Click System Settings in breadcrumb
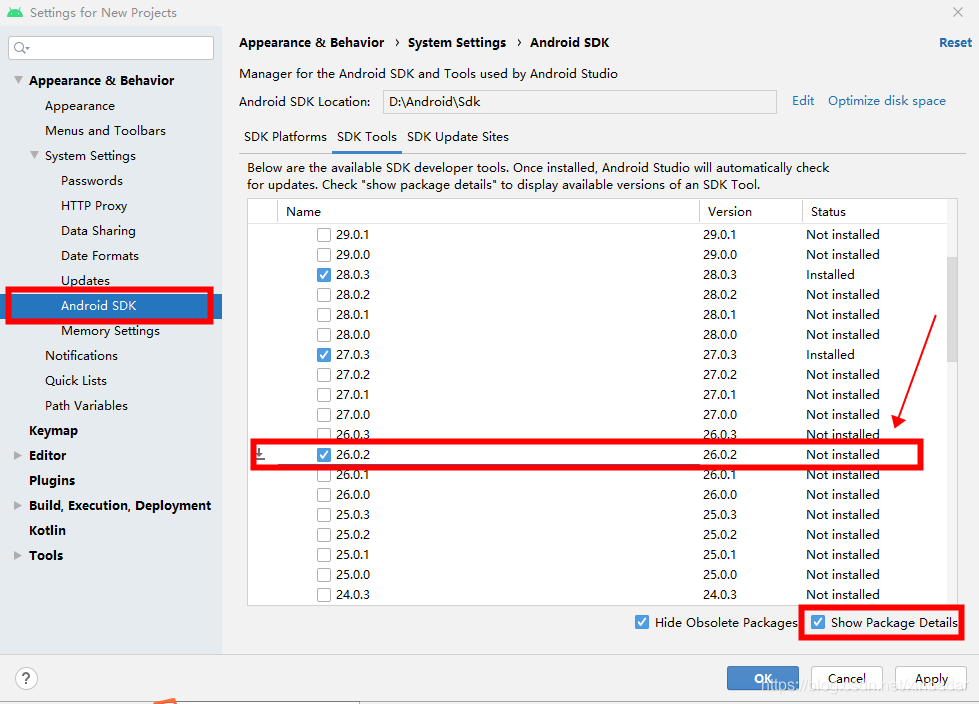The width and height of the screenshot is (979, 704). coord(456,42)
